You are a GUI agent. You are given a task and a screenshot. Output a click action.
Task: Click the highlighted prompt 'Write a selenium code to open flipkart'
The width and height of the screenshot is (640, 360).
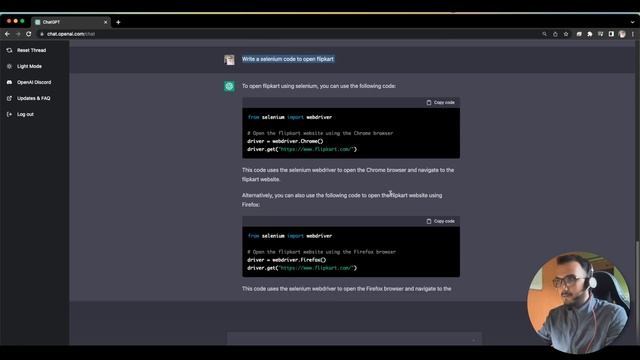pos(288,59)
